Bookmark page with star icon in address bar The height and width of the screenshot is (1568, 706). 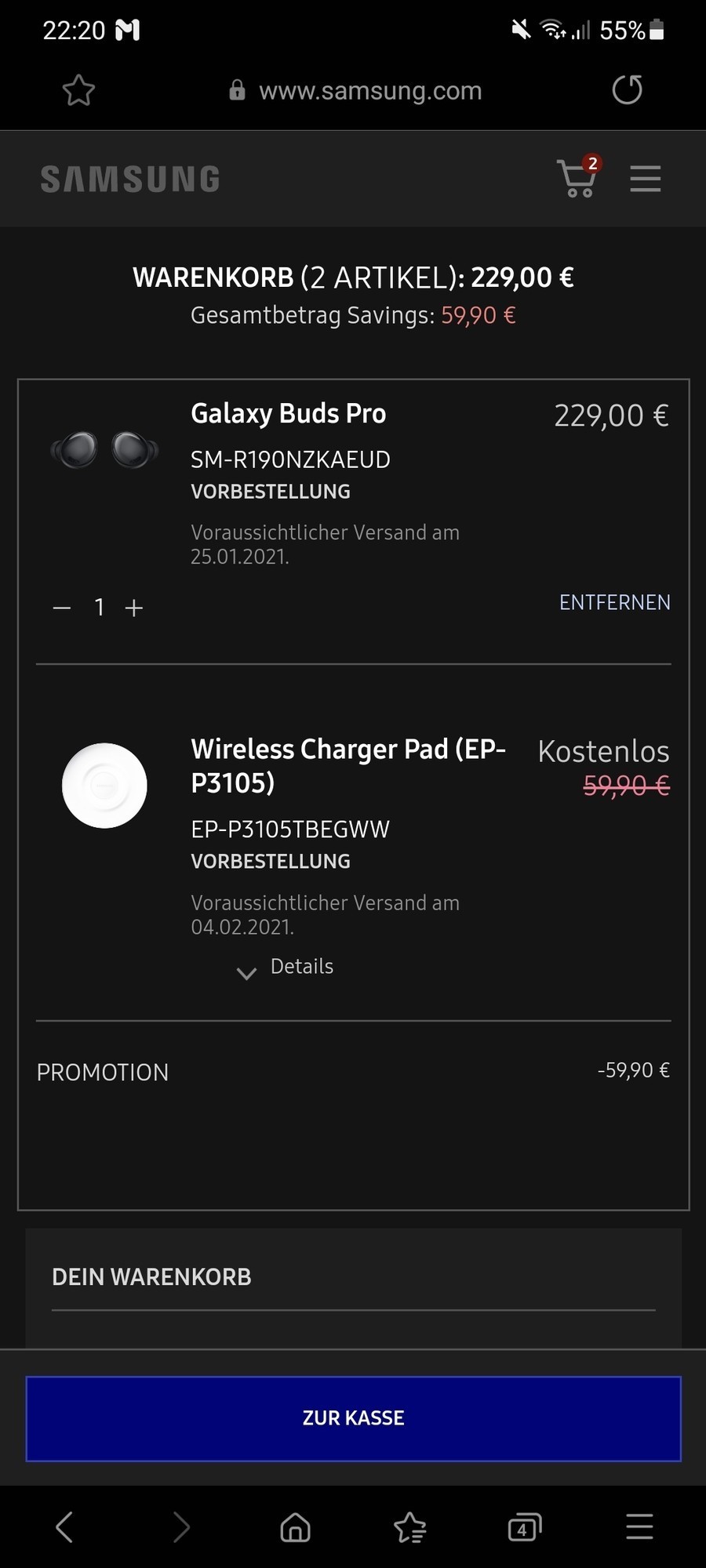coord(78,91)
